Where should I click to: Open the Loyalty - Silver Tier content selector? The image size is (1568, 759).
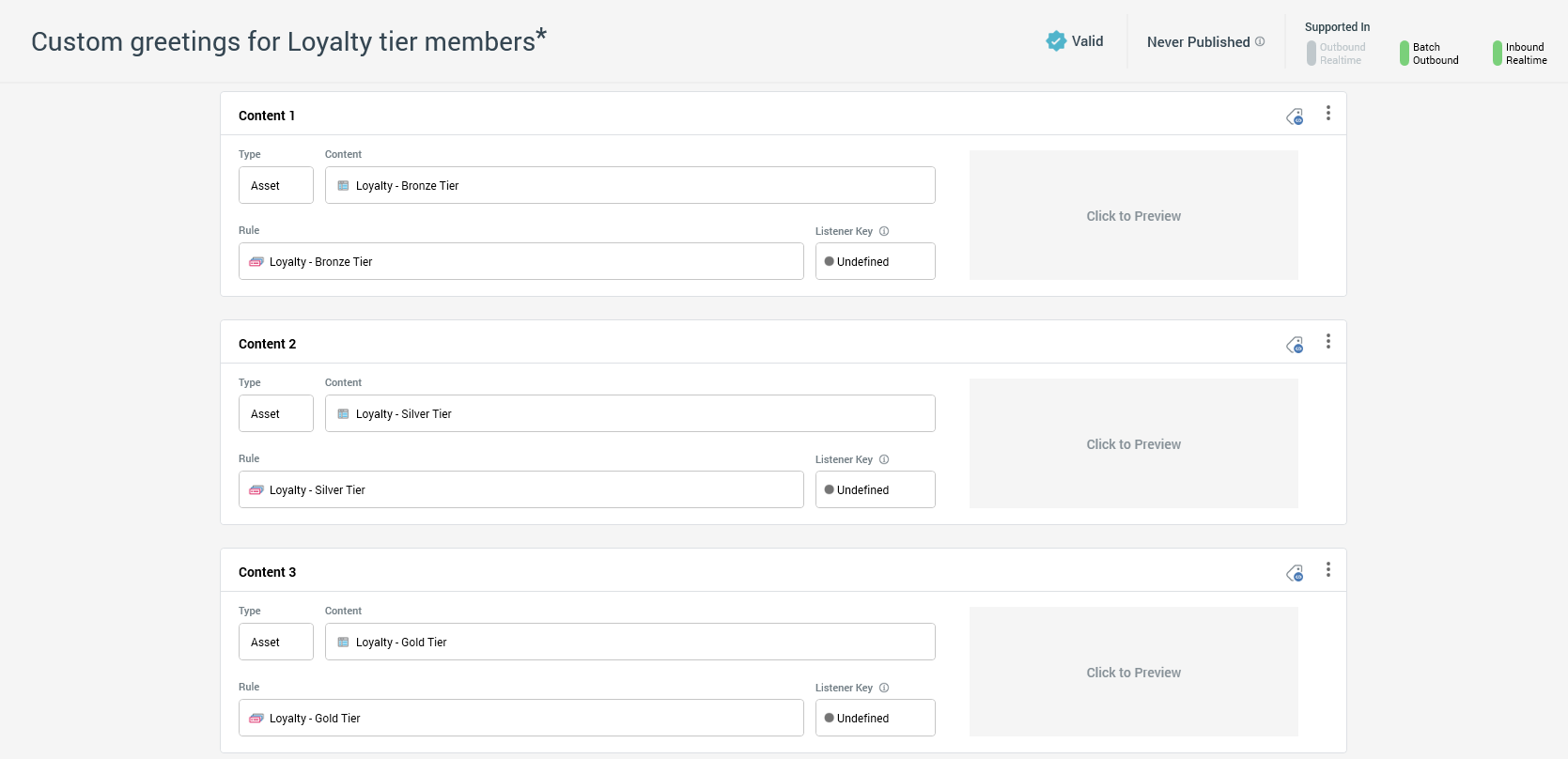point(629,414)
